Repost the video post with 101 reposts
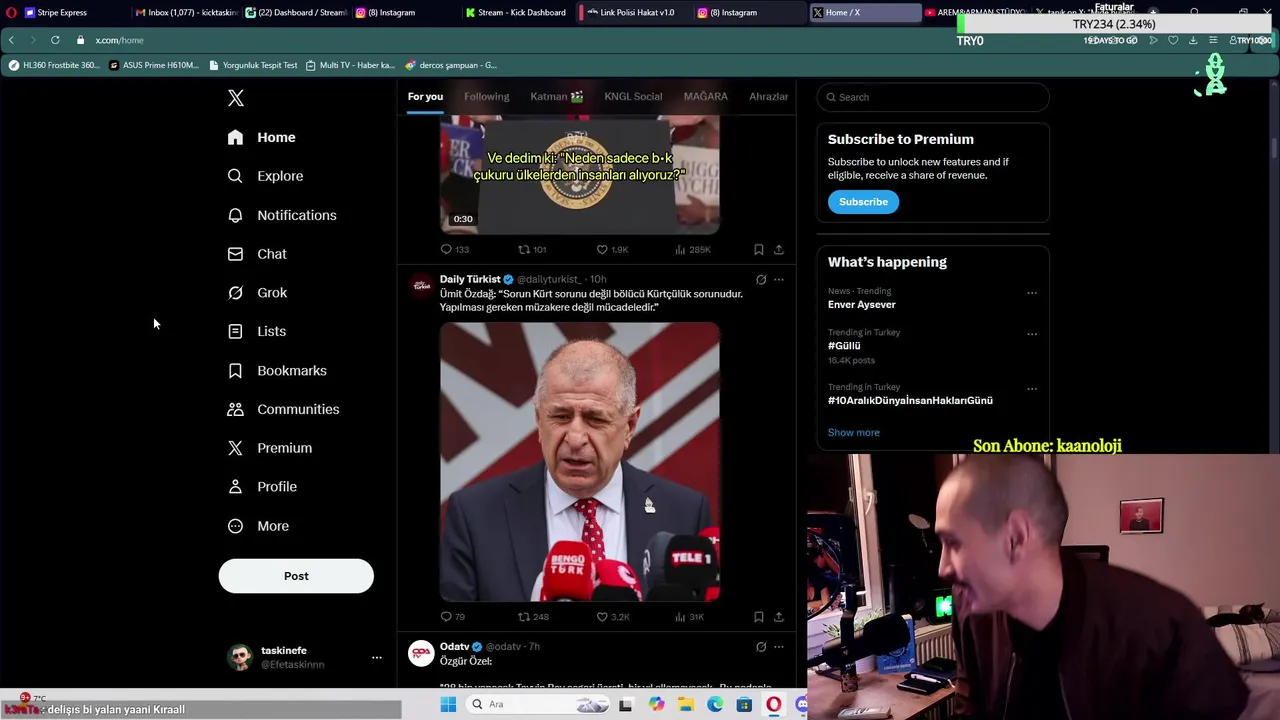 532,249
